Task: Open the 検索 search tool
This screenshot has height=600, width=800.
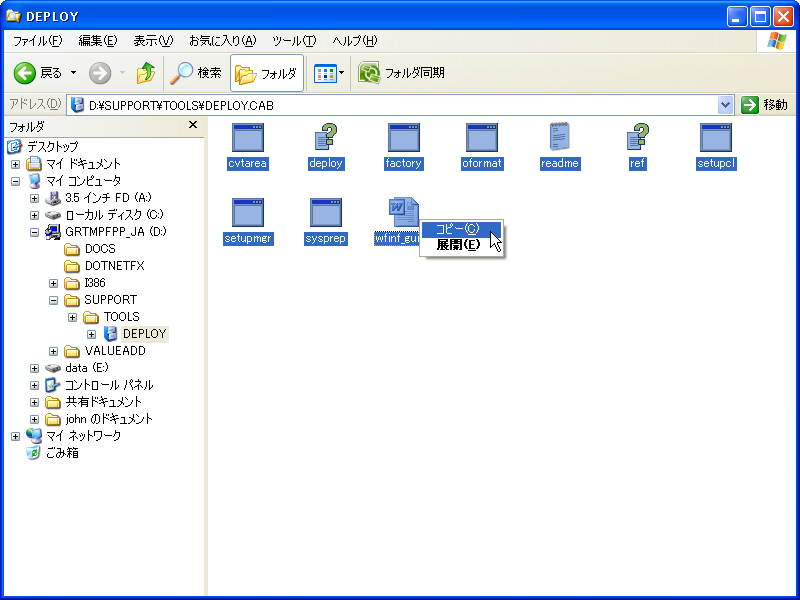Action: pos(196,73)
